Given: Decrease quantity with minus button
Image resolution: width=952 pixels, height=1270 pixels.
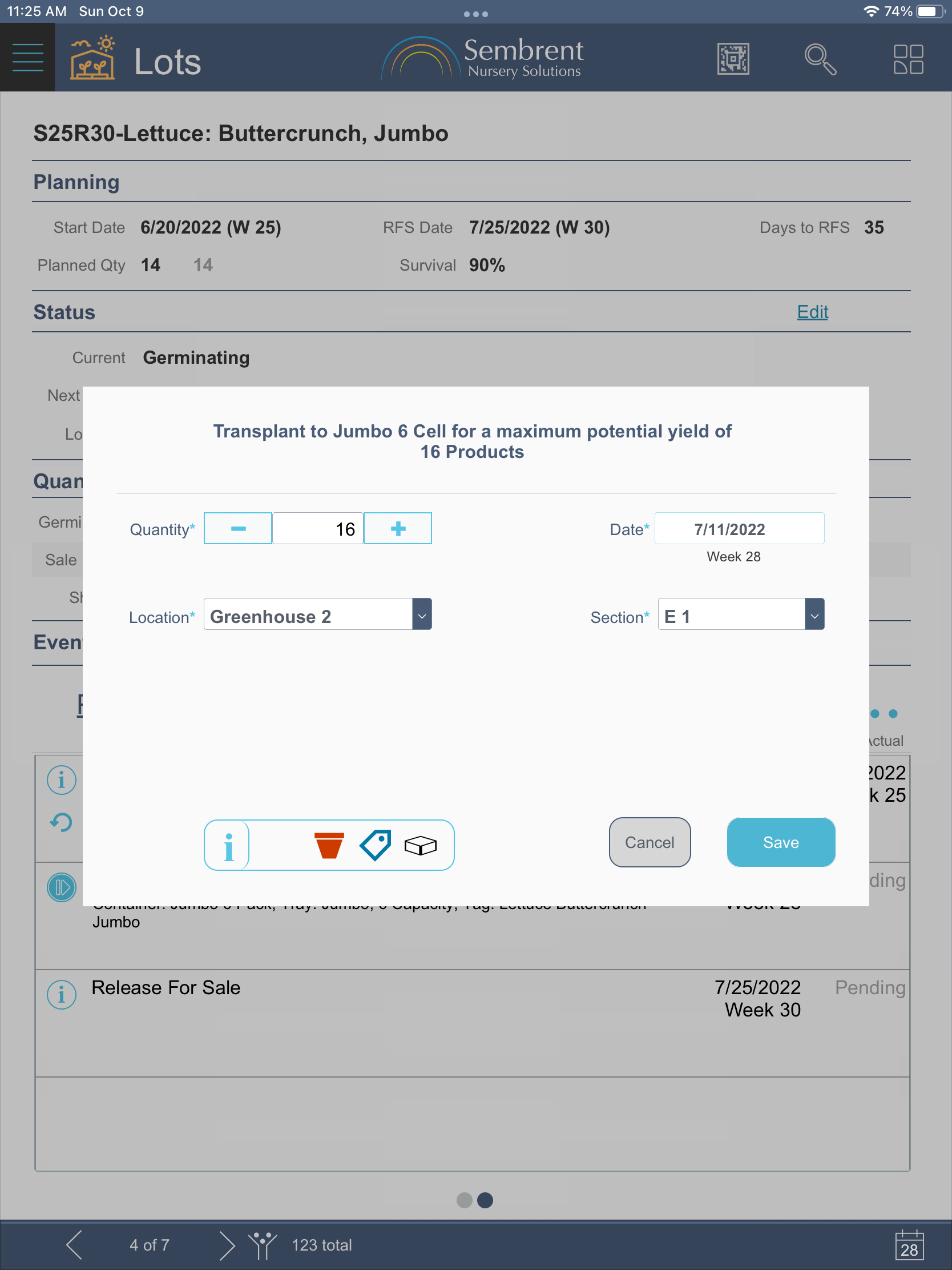Looking at the screenshot, I should (x=238, y=528).
